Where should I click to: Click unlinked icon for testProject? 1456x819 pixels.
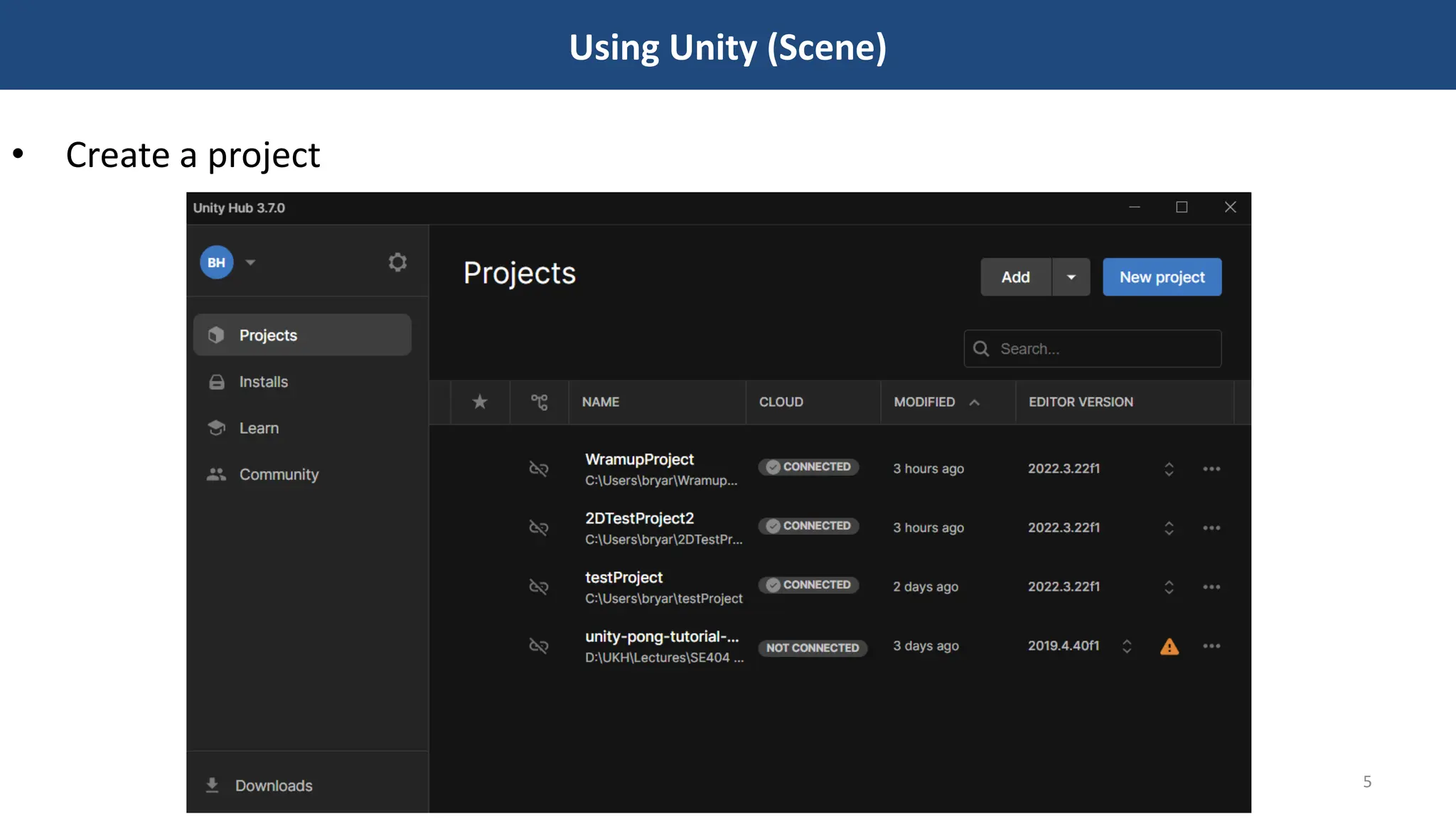pyautogui.click(x=539, y=587)
